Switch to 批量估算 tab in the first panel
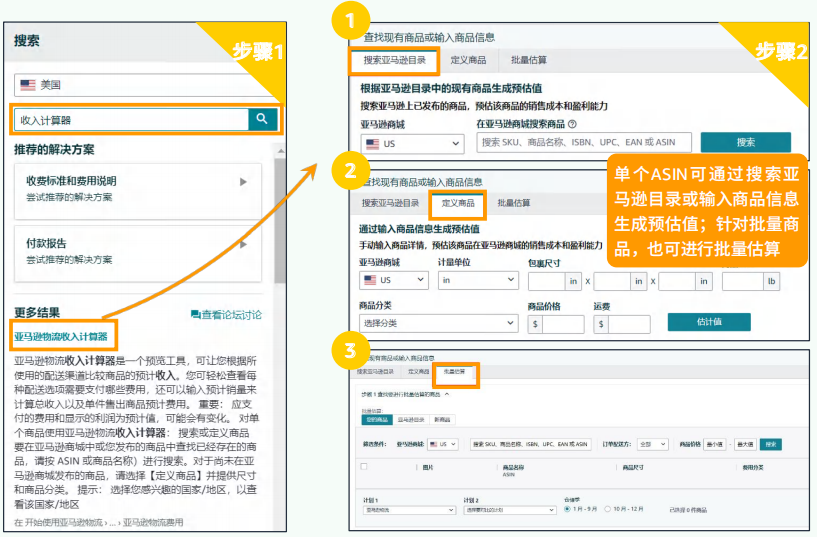The image size is (817, 537). pos(529,60)
